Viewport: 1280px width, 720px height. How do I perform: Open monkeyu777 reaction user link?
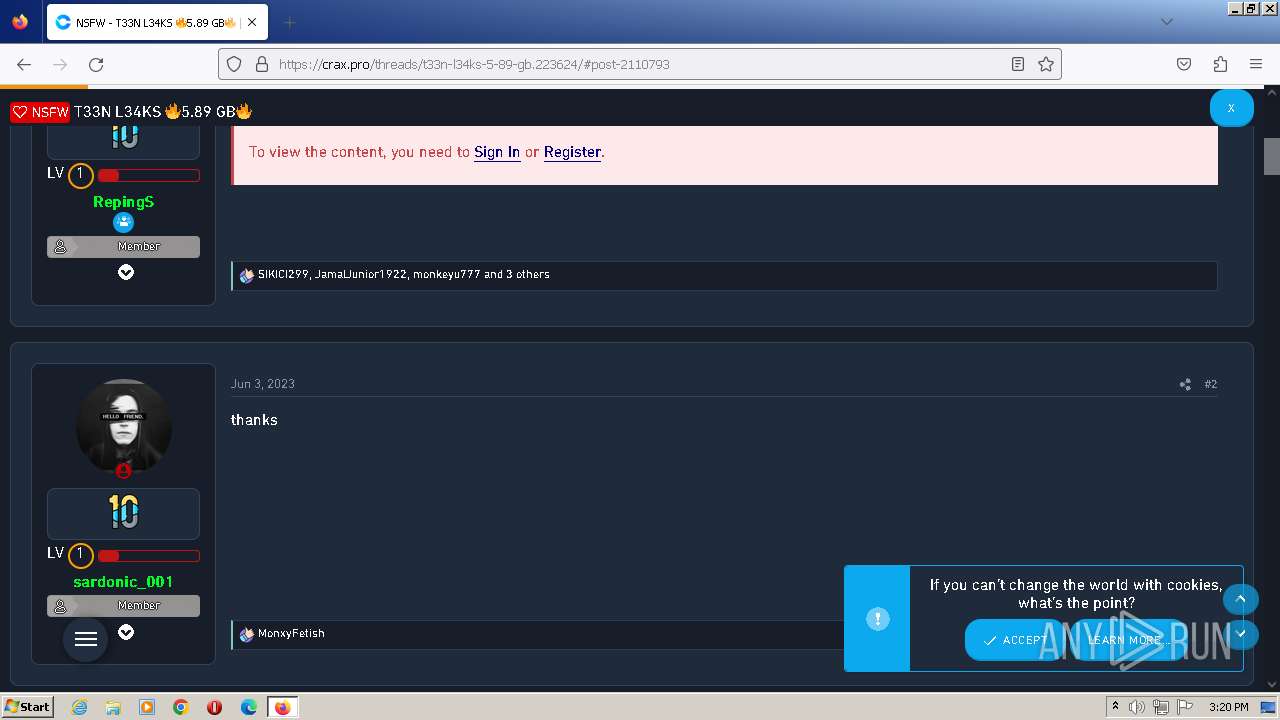pos(447,274)
